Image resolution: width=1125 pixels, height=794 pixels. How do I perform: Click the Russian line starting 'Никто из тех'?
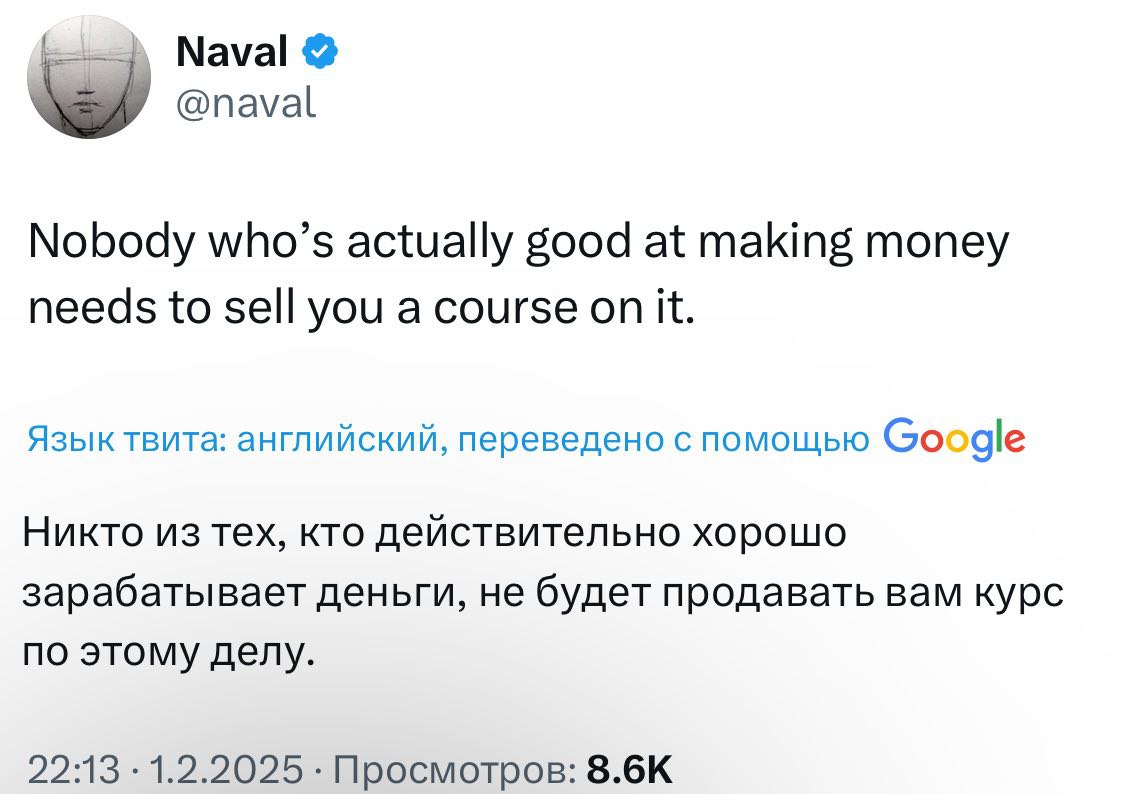click(435, 533)
